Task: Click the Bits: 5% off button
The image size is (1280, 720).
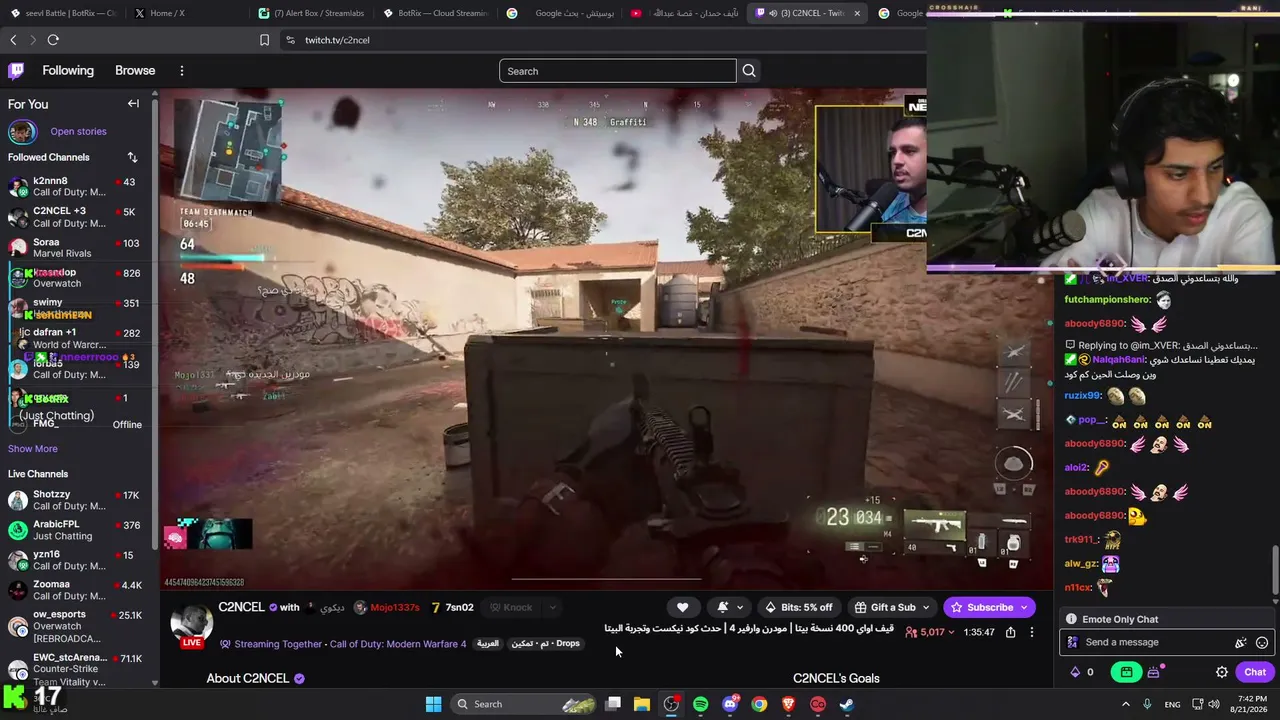Action: tap(798, 607)
